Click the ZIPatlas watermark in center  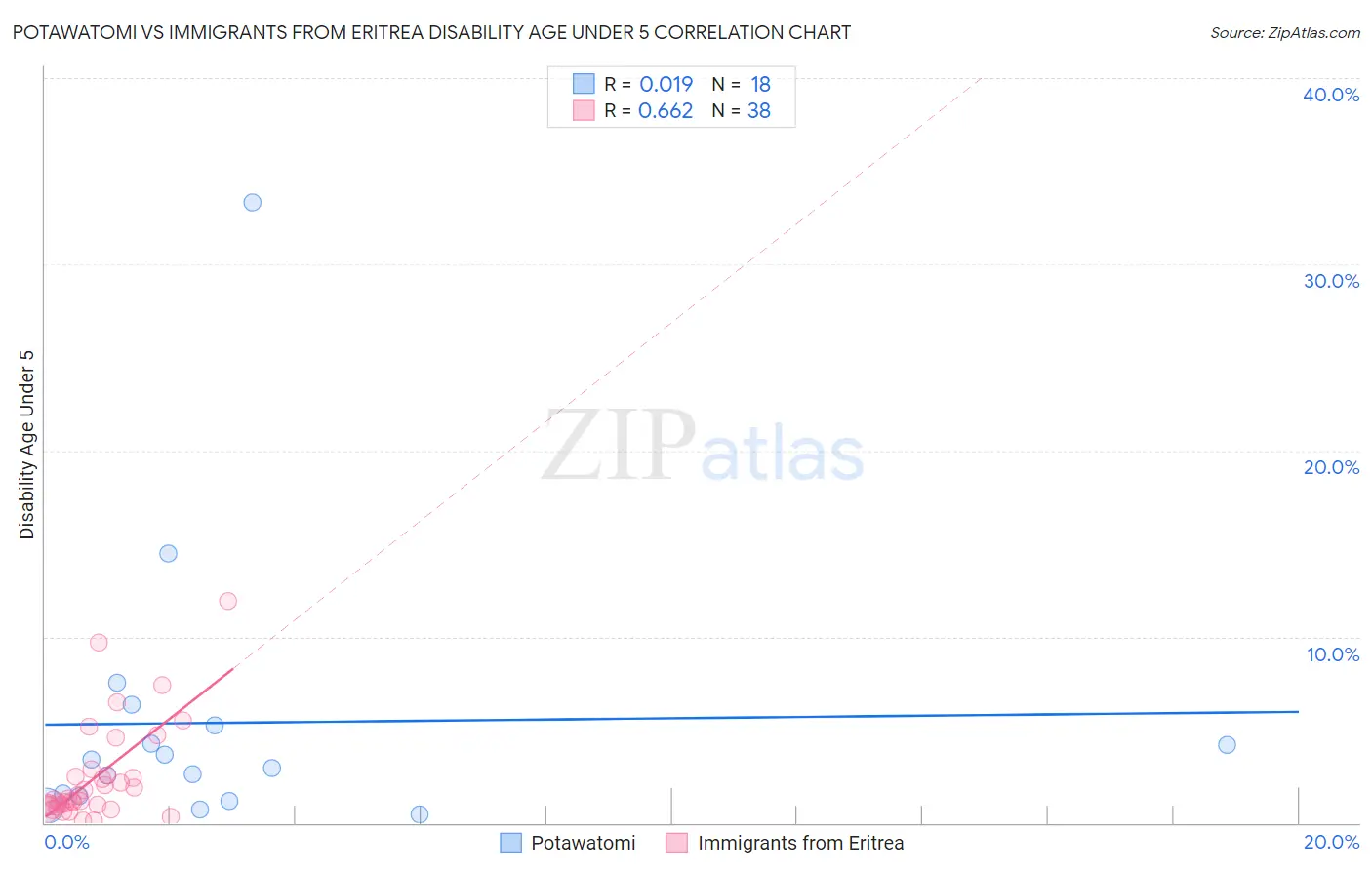(703, 448)
